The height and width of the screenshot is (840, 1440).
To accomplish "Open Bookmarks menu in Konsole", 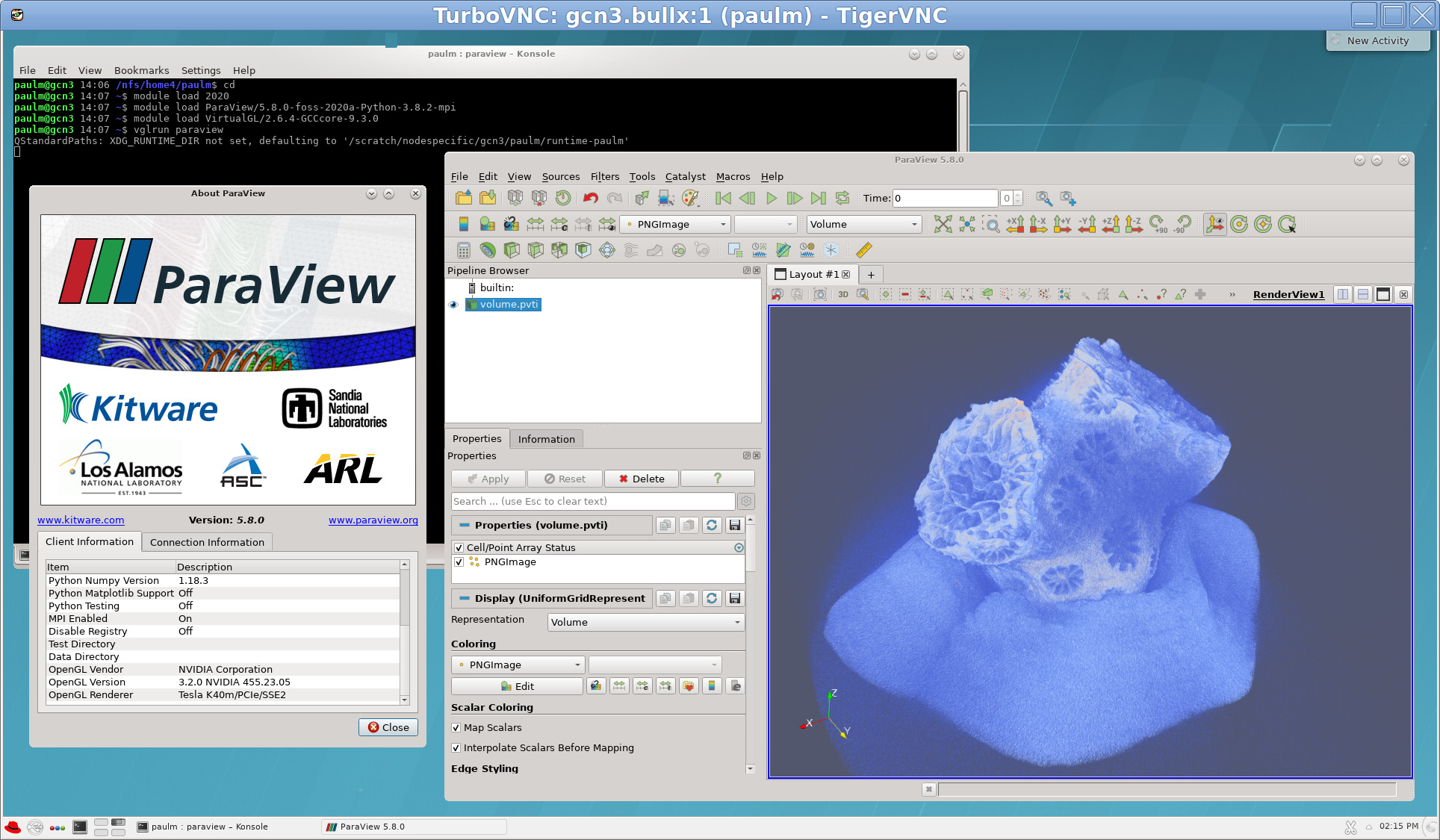I will click(x=141, y=70).
